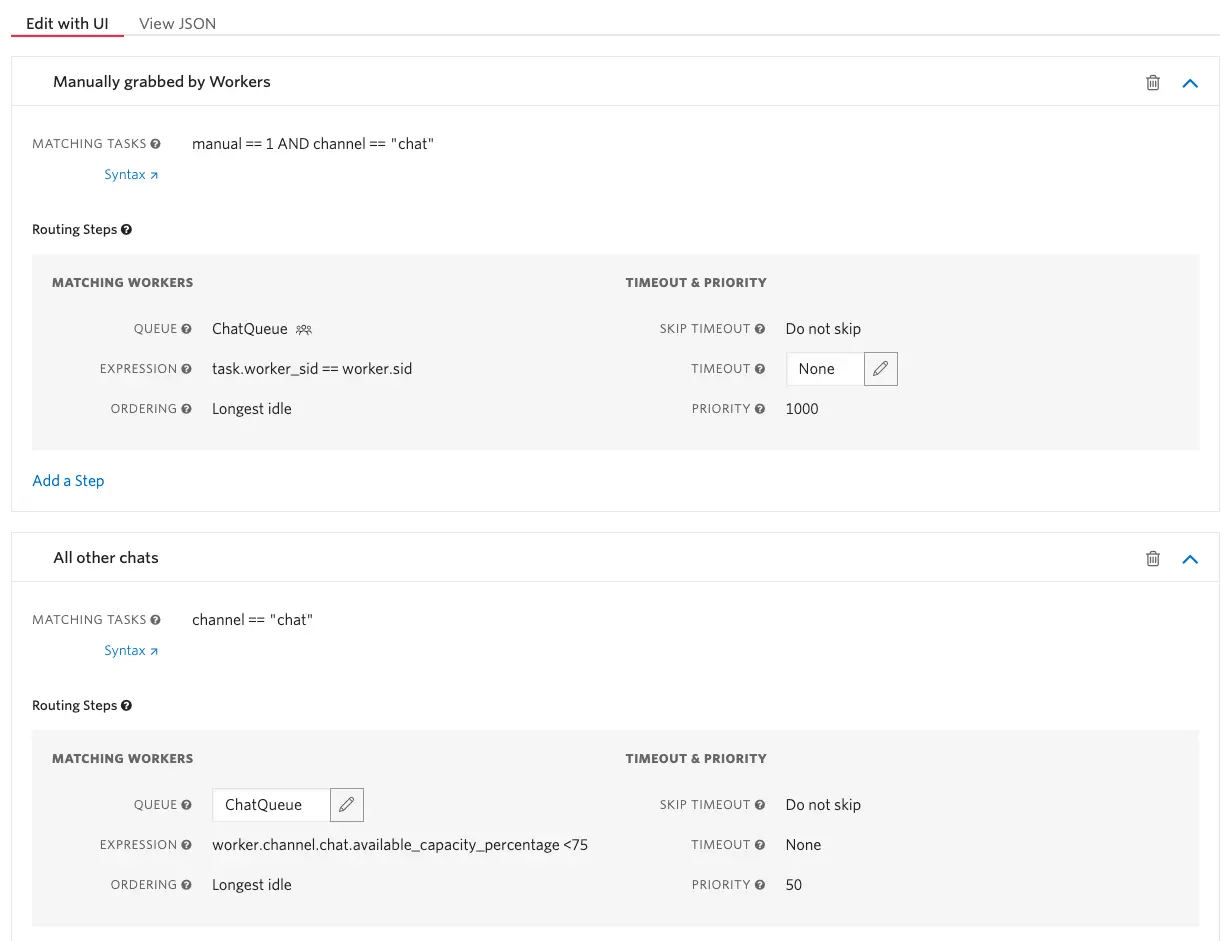Viewport: 1231px width, 941px height.
Task: Delete the All other chats filter
Action: click(1153, 559)
